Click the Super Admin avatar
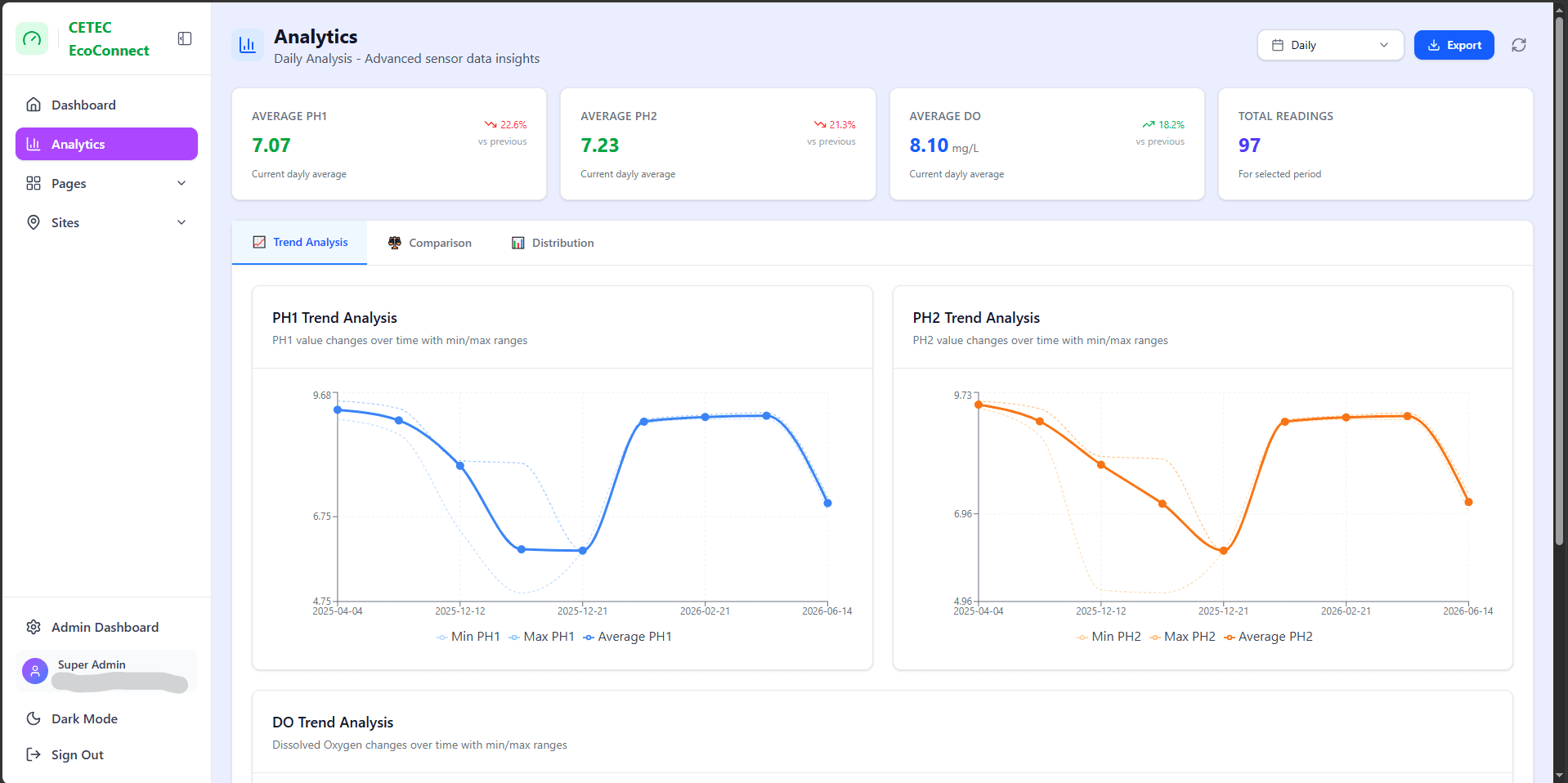The width and height of the screenshot is (1568, 783). coord(35,672)
